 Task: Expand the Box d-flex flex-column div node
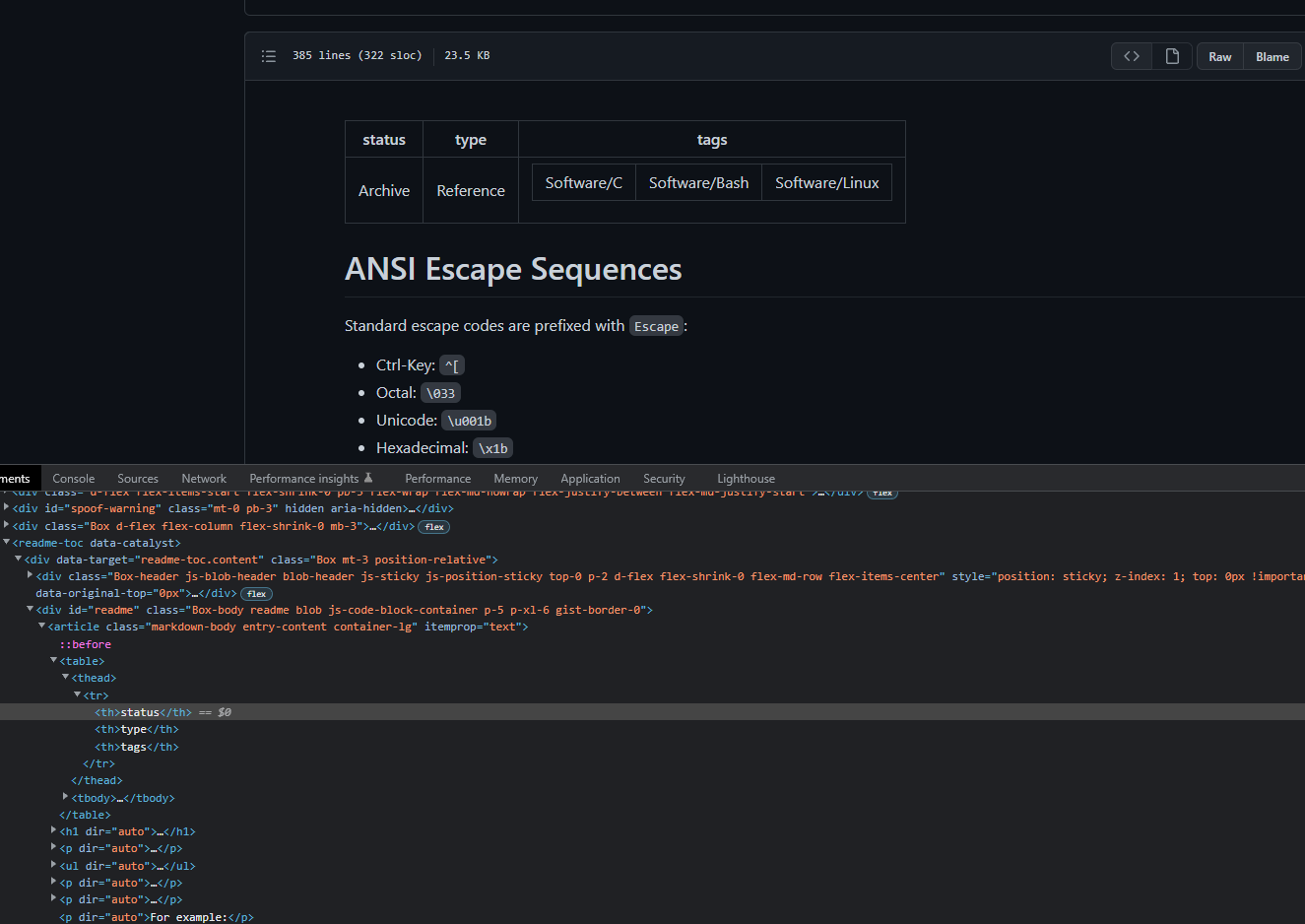pos(6,525)
